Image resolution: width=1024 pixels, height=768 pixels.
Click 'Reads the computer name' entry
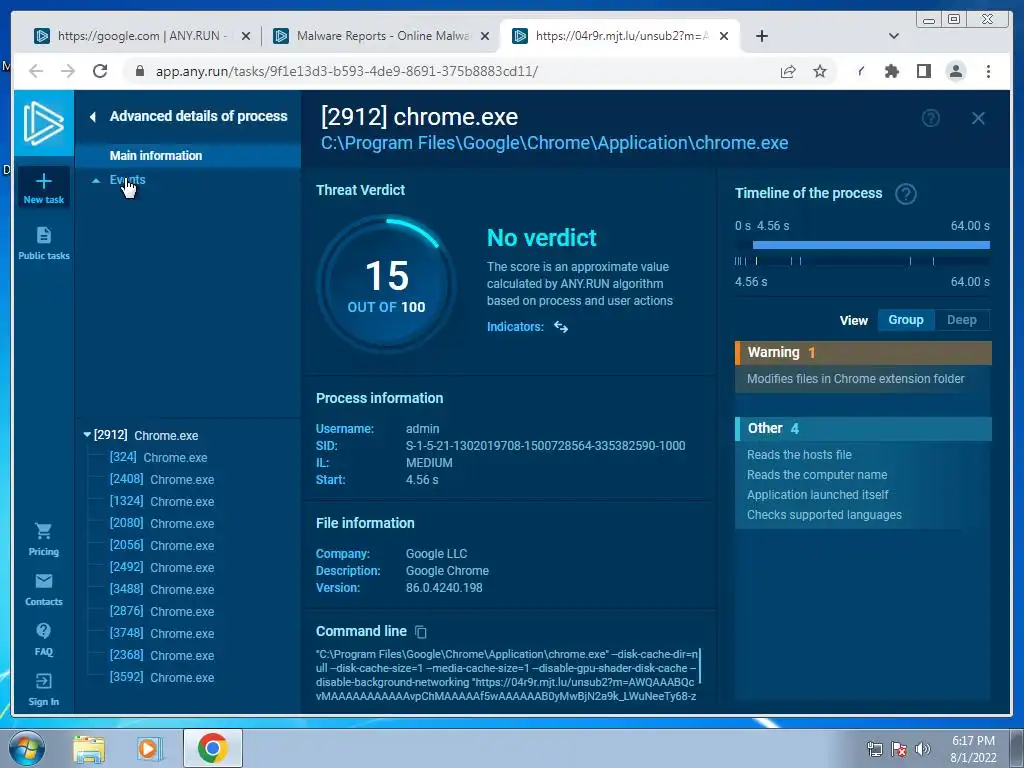817,475
